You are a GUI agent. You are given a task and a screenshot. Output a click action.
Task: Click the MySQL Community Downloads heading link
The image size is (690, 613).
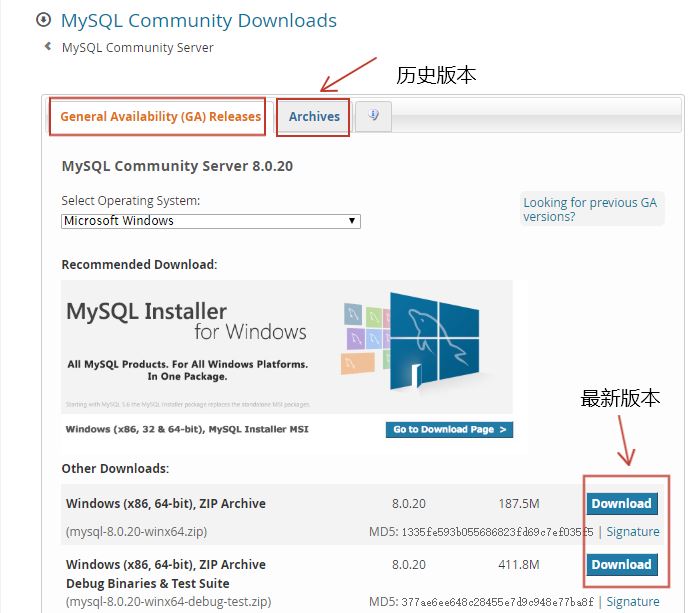click(x=199, y=21)
